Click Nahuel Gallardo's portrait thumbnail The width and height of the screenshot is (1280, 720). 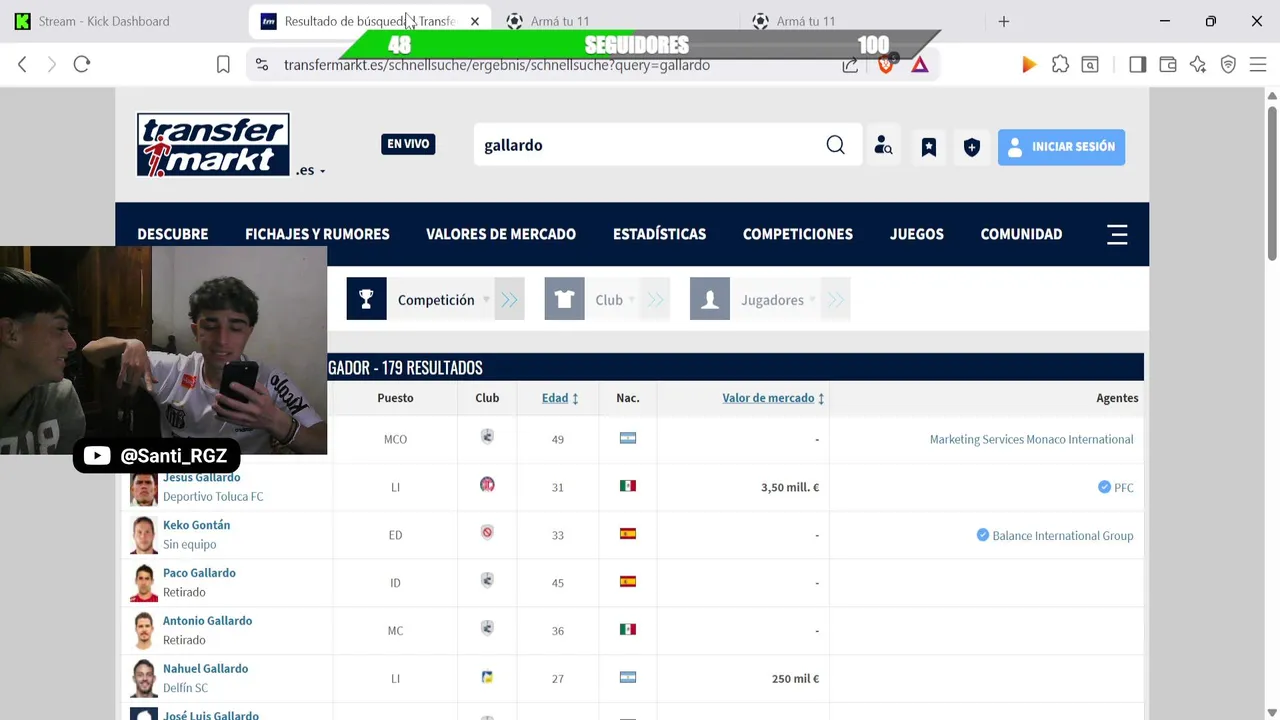(144, 679)
